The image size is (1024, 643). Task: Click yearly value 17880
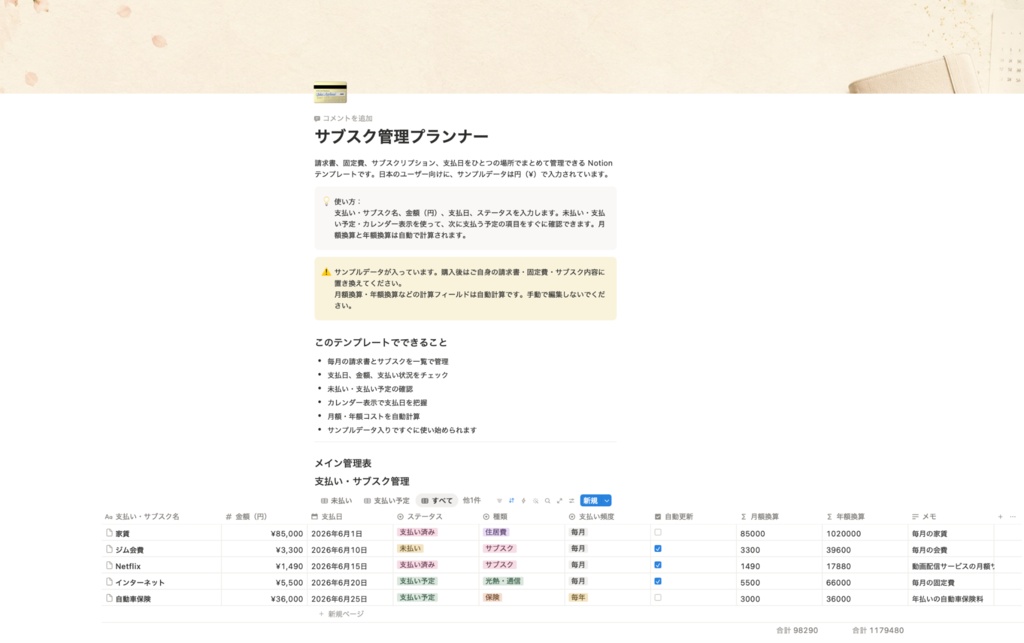[x=839, y=566]
